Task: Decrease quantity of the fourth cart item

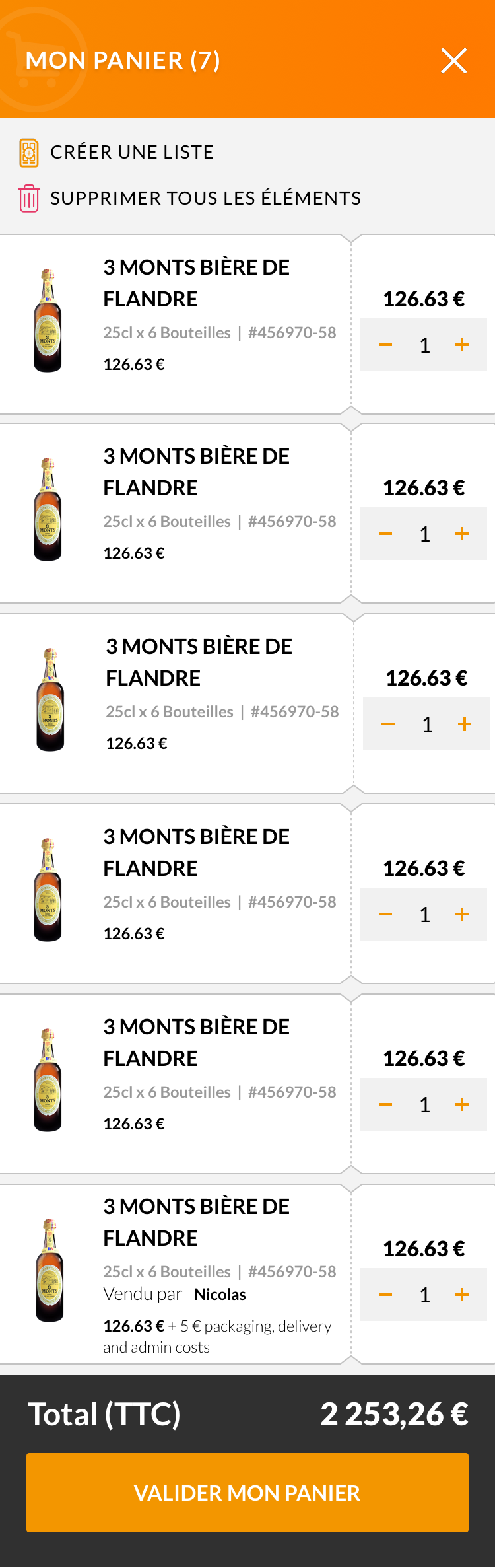Action: click(x=385, y=914)
